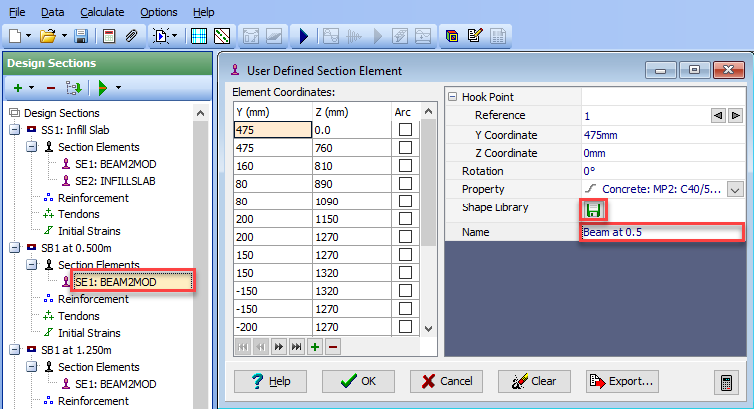The image size is (754, 409).
Task: Open the dropdown arrow beside the open folder icon
Action: click(x=64, y=36)
